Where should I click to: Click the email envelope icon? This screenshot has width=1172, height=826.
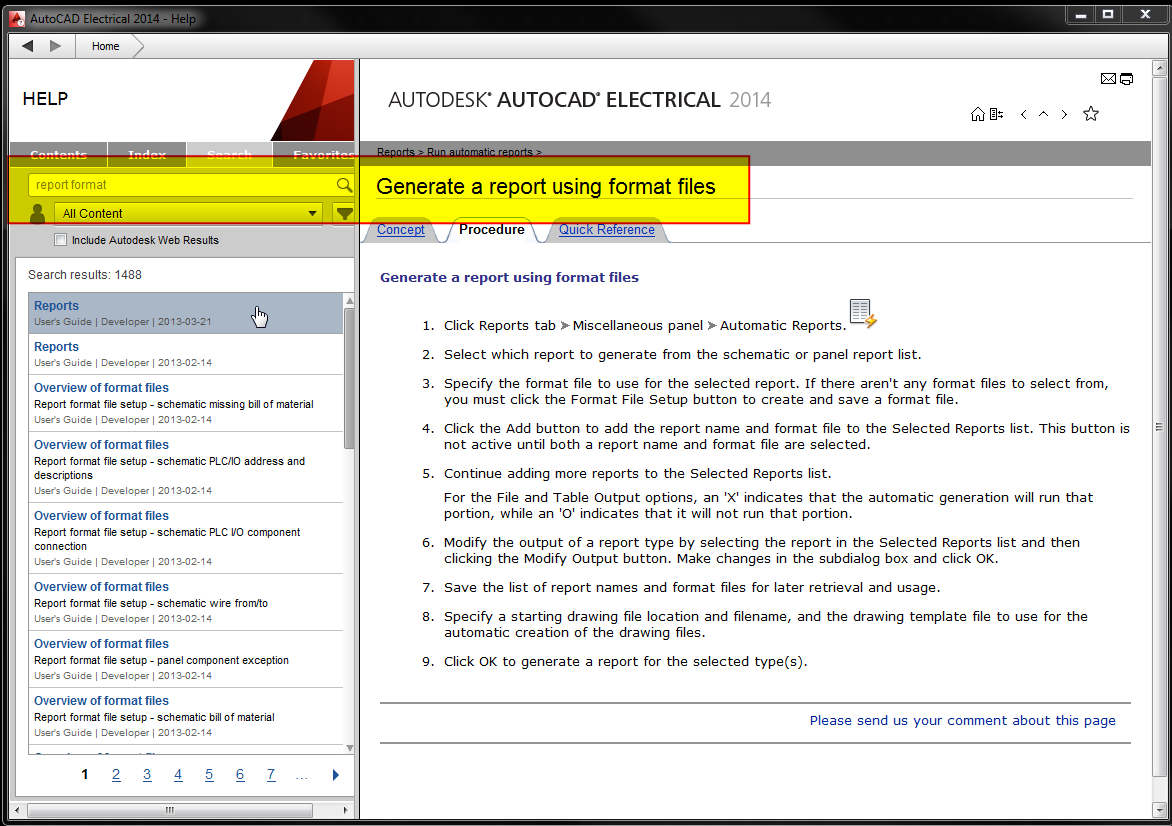coord(1108,78)
